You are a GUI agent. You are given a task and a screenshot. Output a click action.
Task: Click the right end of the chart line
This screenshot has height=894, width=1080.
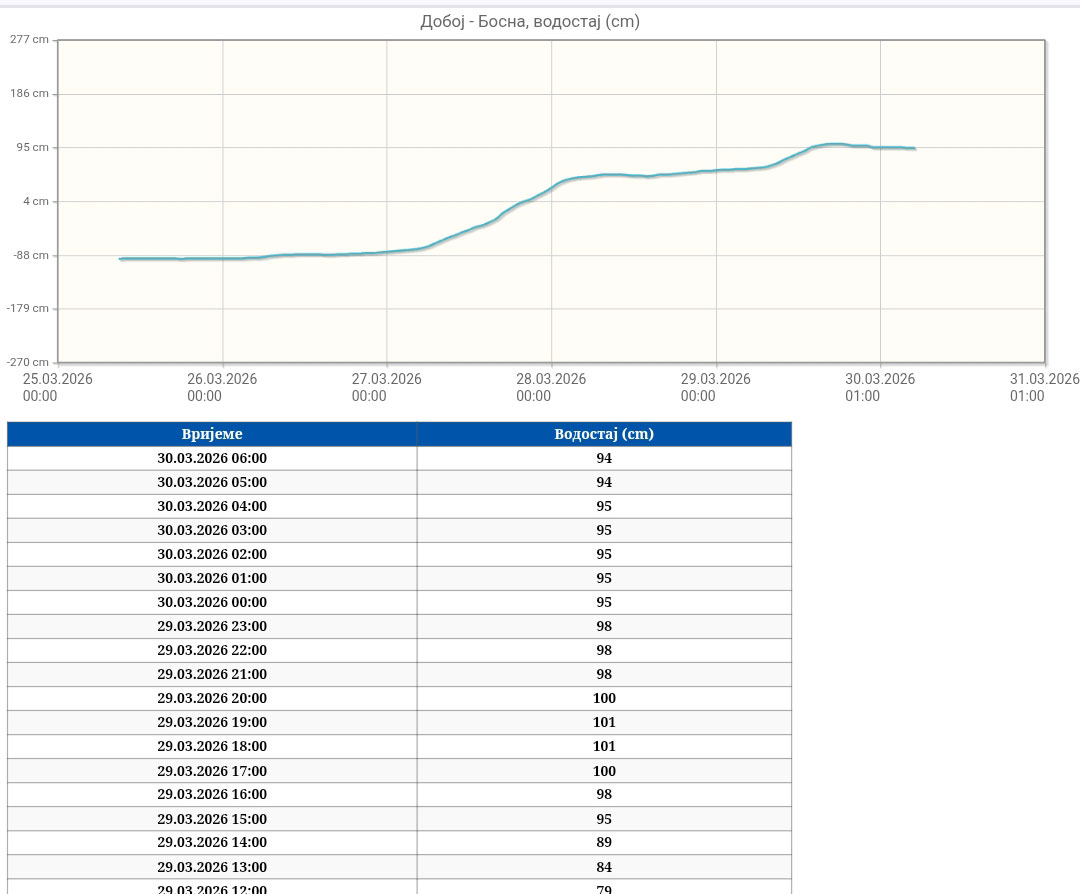point(914,149)
